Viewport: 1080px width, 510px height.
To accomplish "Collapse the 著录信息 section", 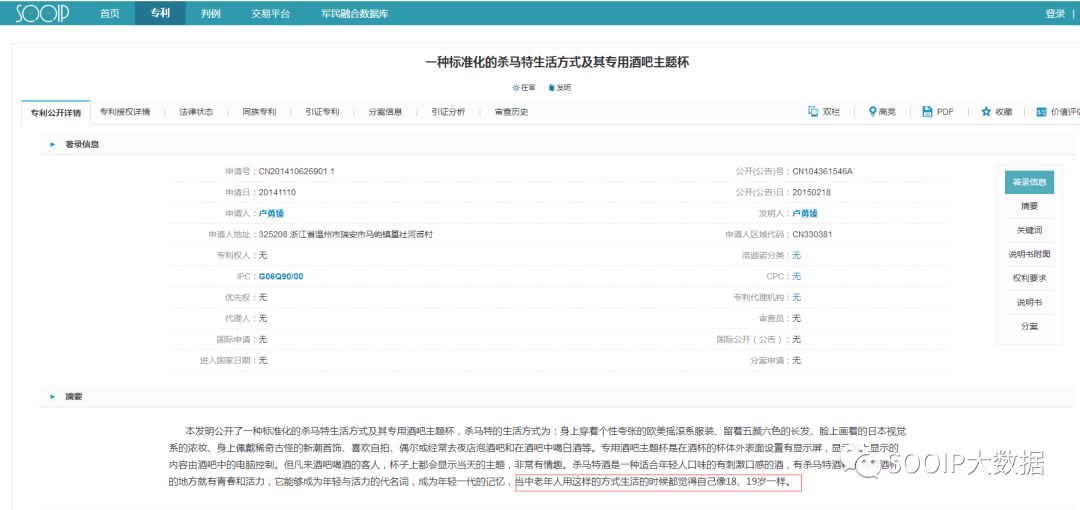I will [x=52, y=145].
